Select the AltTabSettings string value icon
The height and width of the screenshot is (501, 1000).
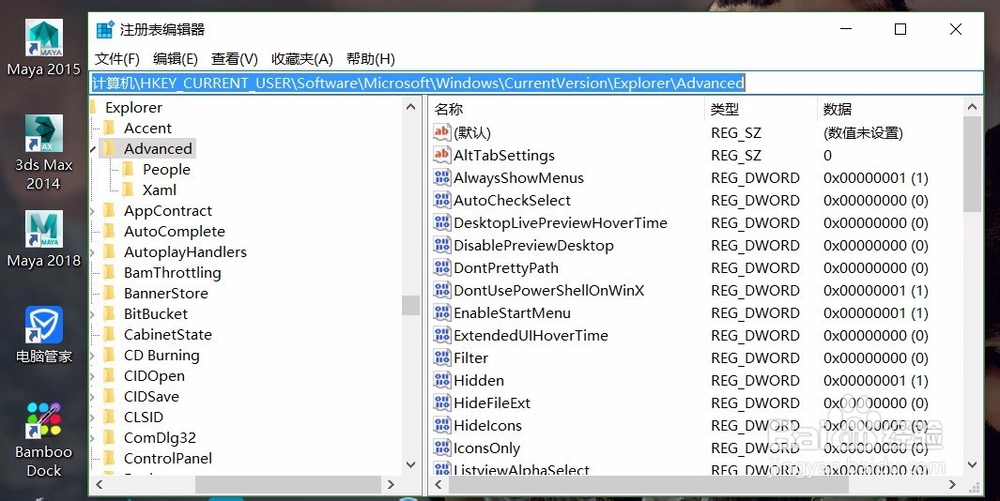click(441, 155)
